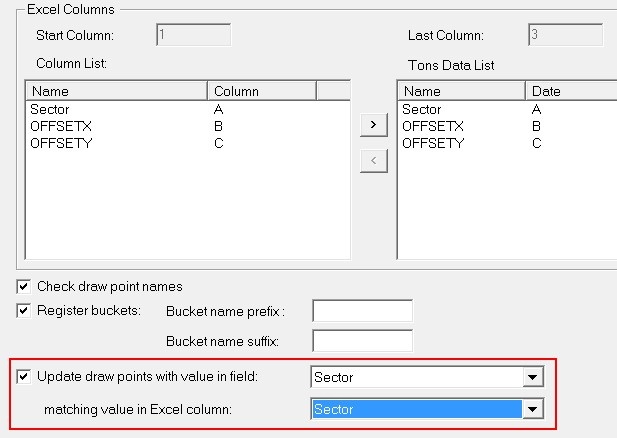Toggle Check draw point names checkbox

pos(24,286)
